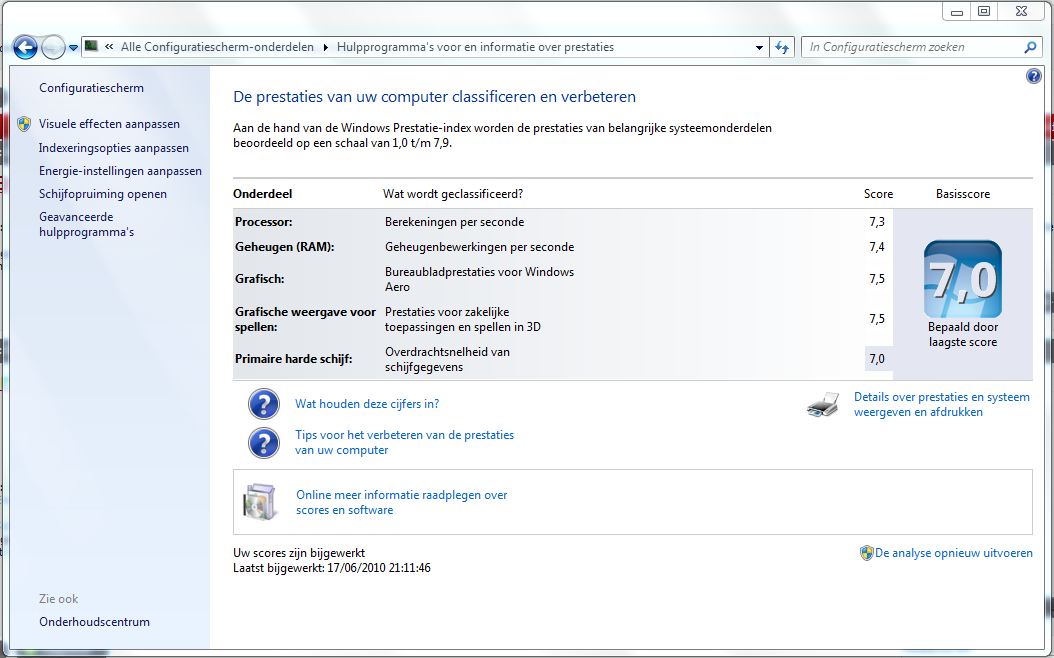Click 'Overdrachtsnelheid van schijfgegevens' description
The width and height of the screenshot is (1054, 658).
click(447, 359)
